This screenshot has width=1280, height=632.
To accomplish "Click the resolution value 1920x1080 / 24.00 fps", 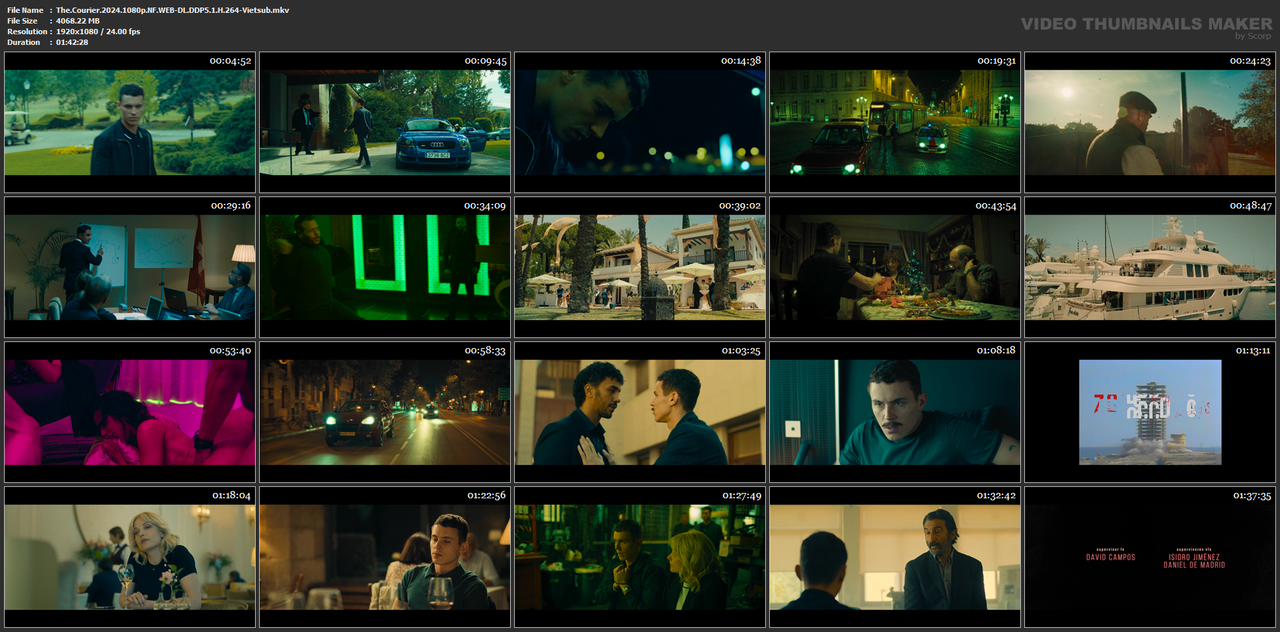I will tap(98, 31).
